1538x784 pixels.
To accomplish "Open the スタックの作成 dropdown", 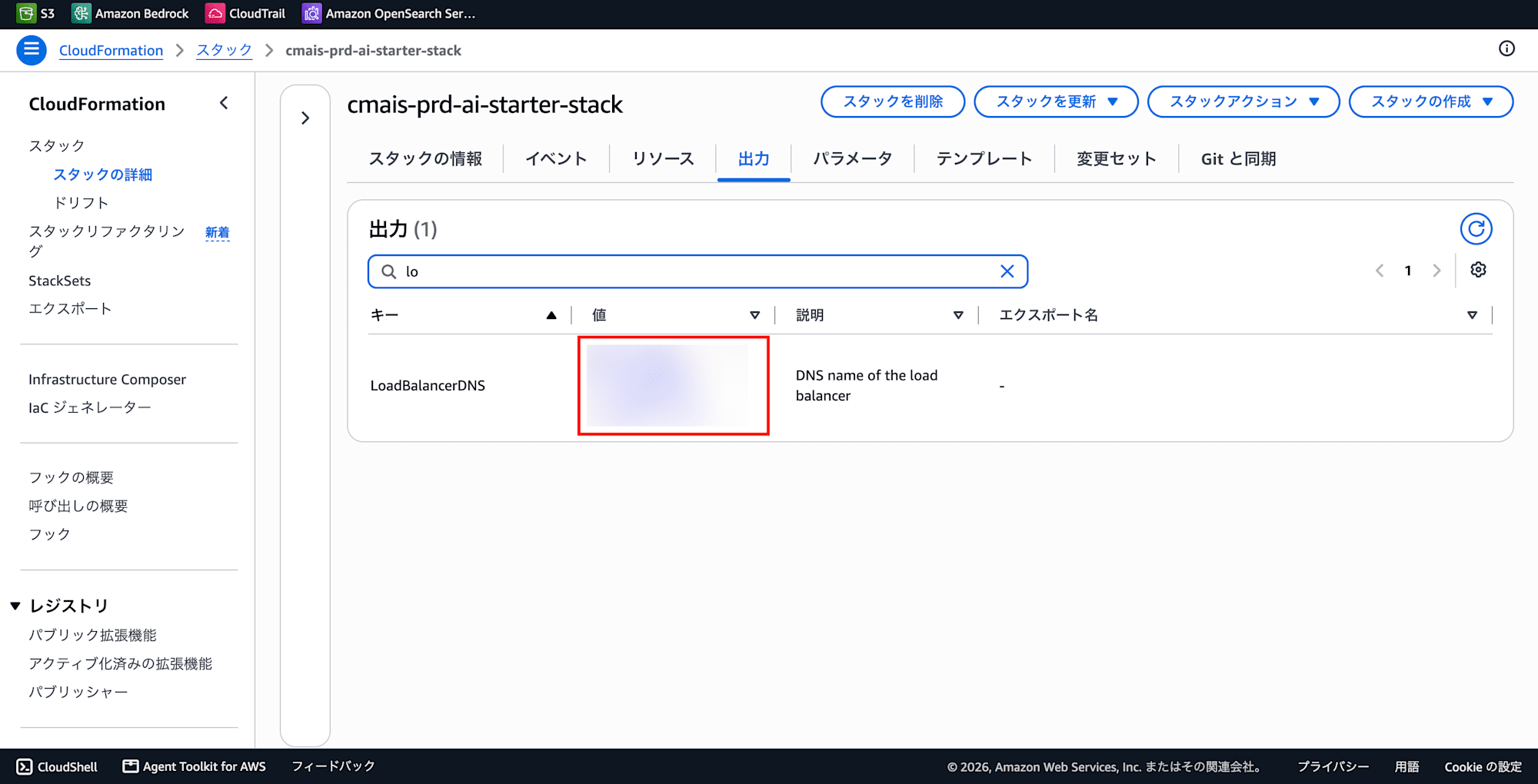I will point(1431,101).
